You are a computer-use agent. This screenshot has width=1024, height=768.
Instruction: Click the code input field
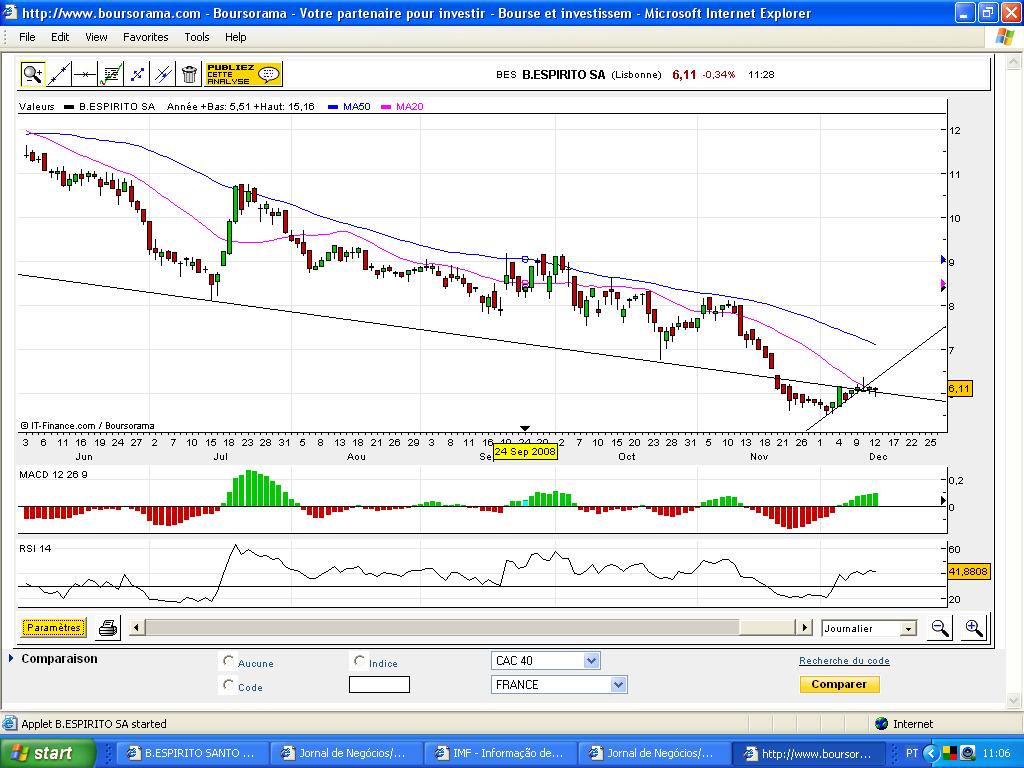pos(379,684)
